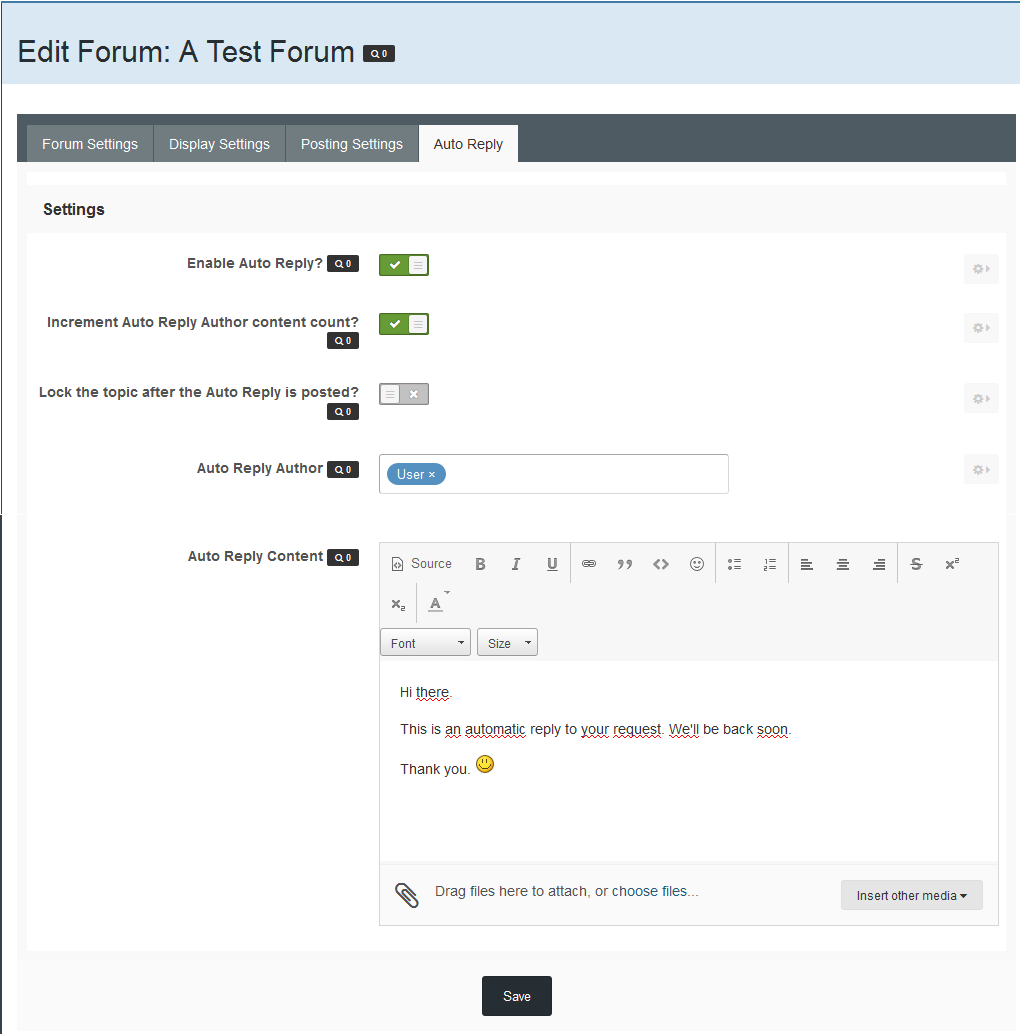Open the Forum Settings tab
1023x1036 pixels.
(x=90, y=144)
